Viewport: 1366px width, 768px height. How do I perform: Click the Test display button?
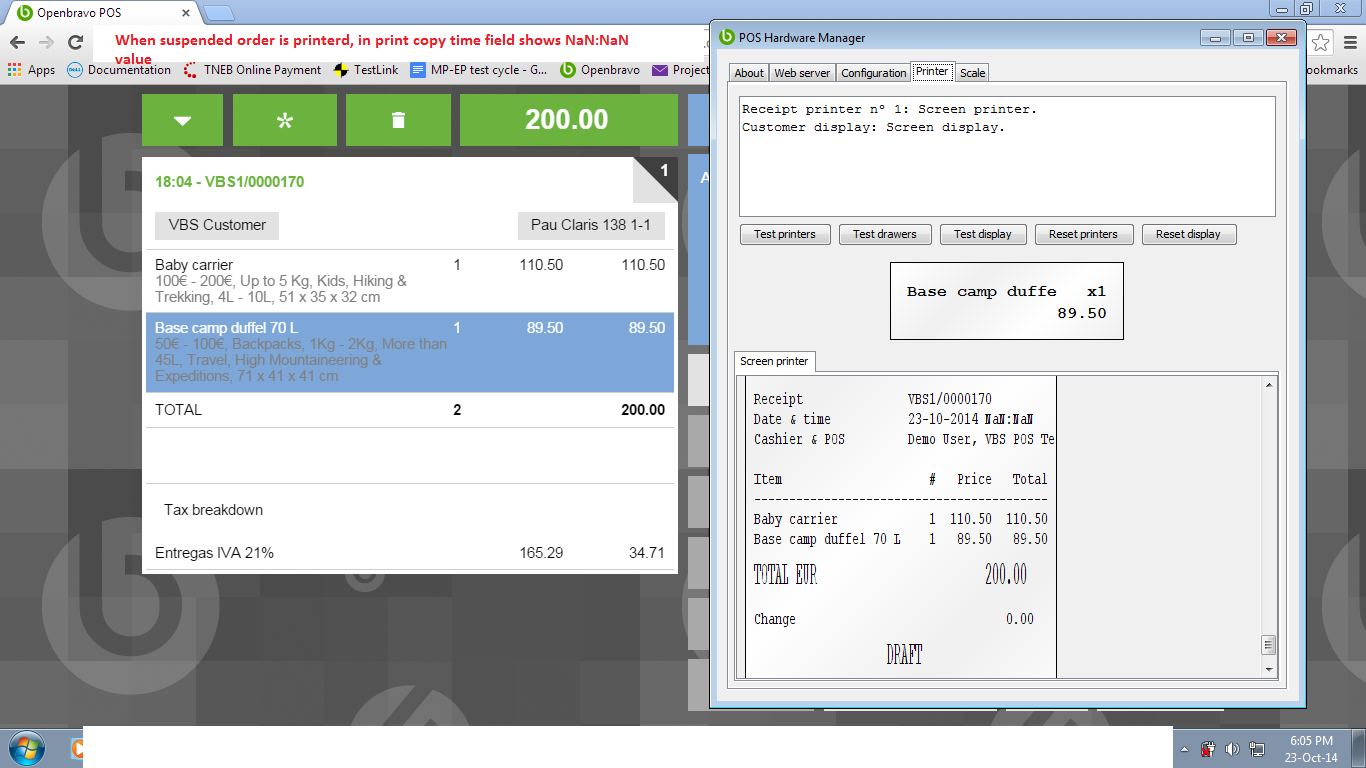[983, 234]
